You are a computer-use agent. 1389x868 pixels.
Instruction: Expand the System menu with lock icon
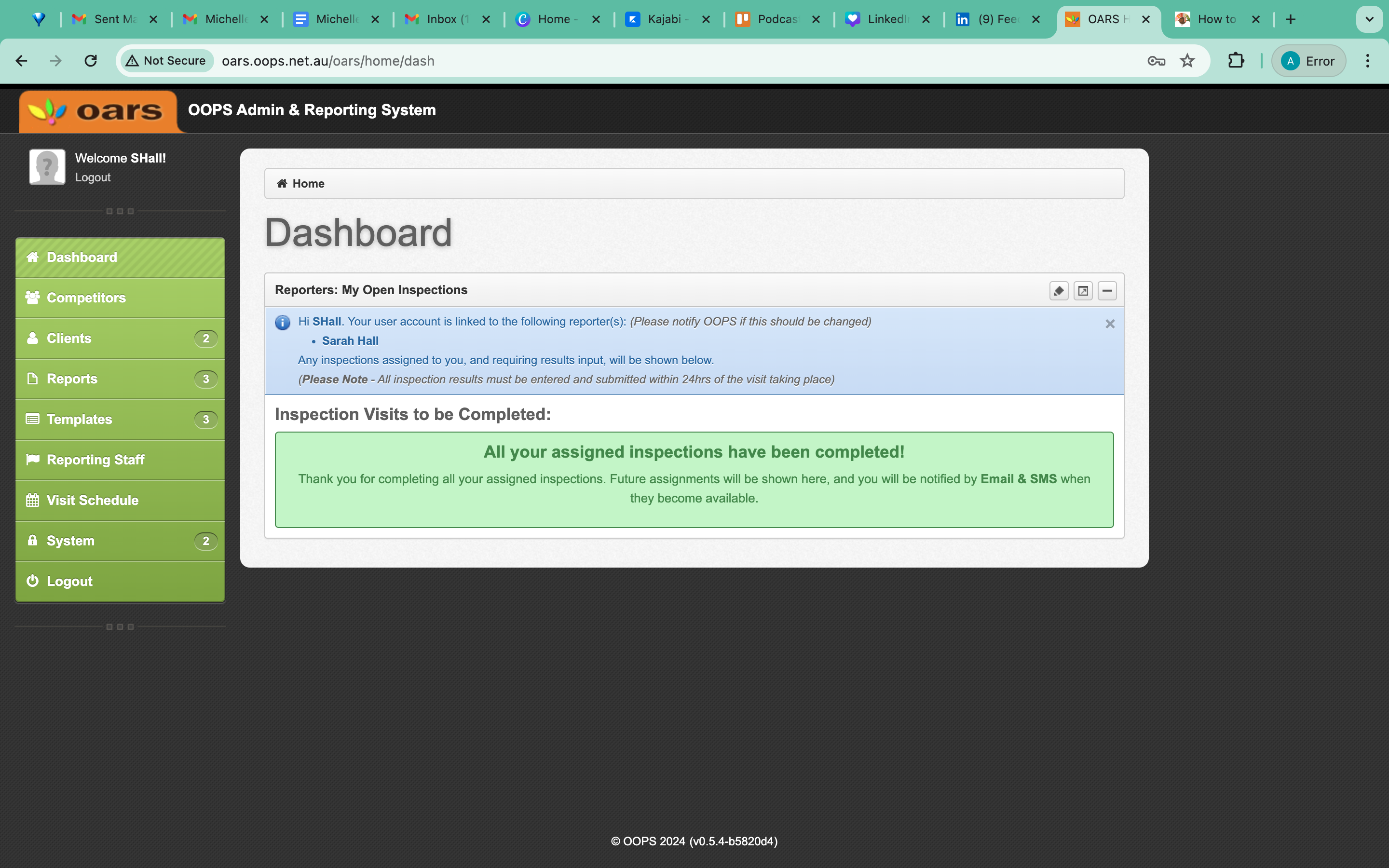[120, 541]
